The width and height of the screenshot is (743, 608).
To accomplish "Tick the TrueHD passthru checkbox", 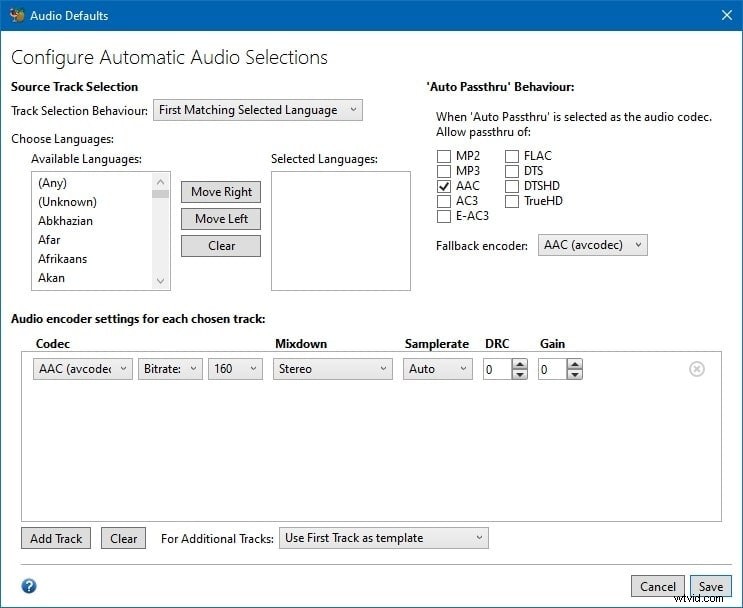I will (512, 201).
